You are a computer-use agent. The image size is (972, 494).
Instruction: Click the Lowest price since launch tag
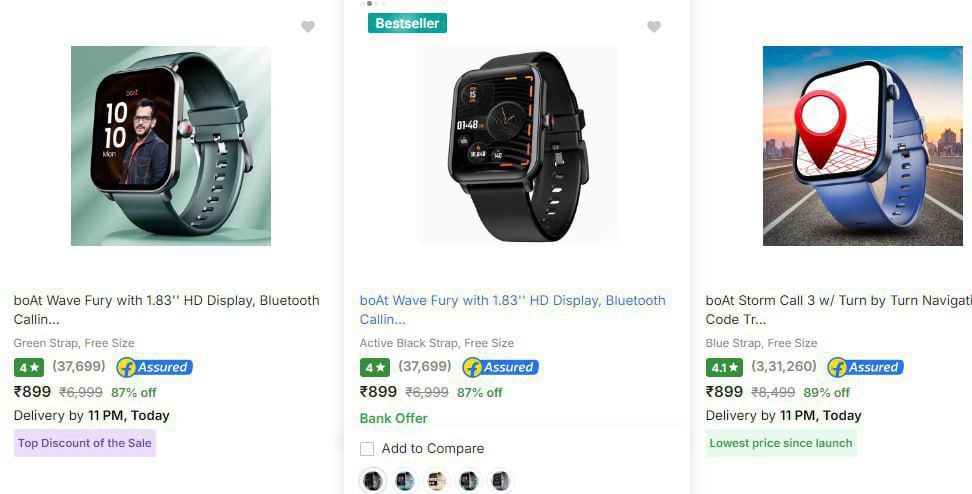(781, 443)
